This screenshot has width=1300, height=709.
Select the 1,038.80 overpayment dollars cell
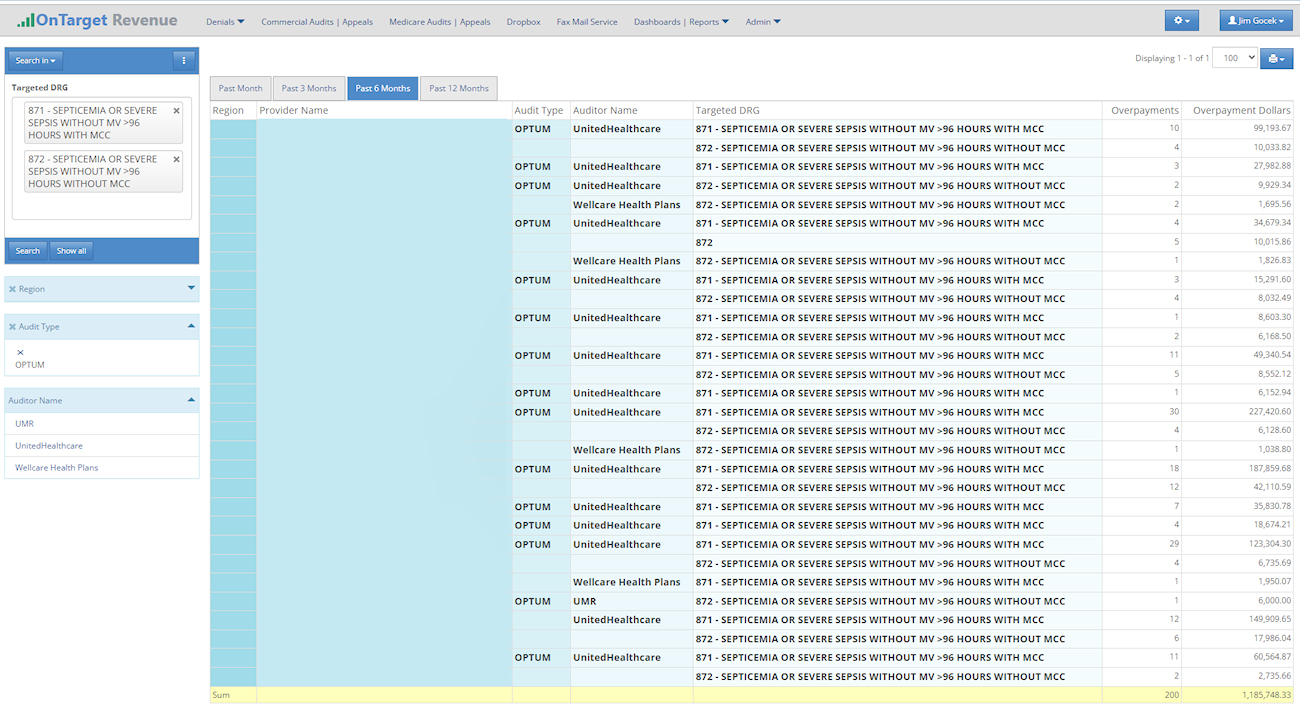[1238, 450]
